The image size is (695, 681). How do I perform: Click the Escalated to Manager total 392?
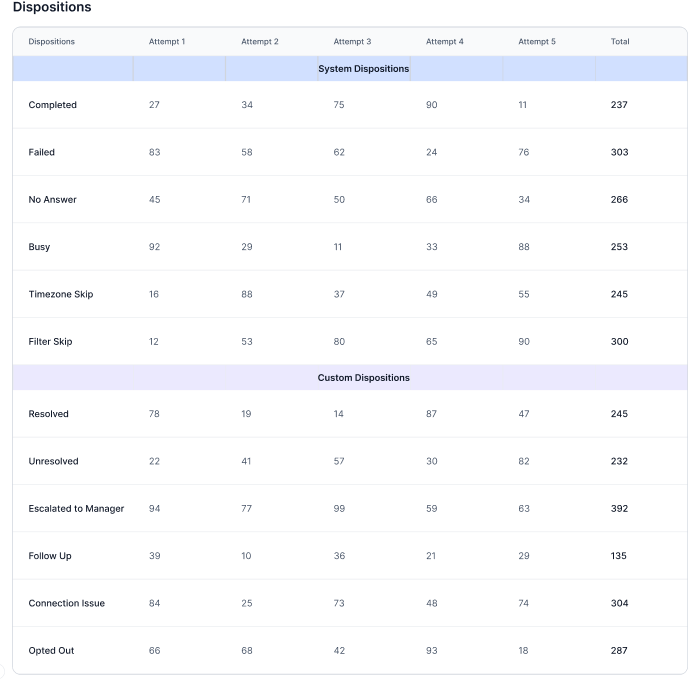pos(619,509)
